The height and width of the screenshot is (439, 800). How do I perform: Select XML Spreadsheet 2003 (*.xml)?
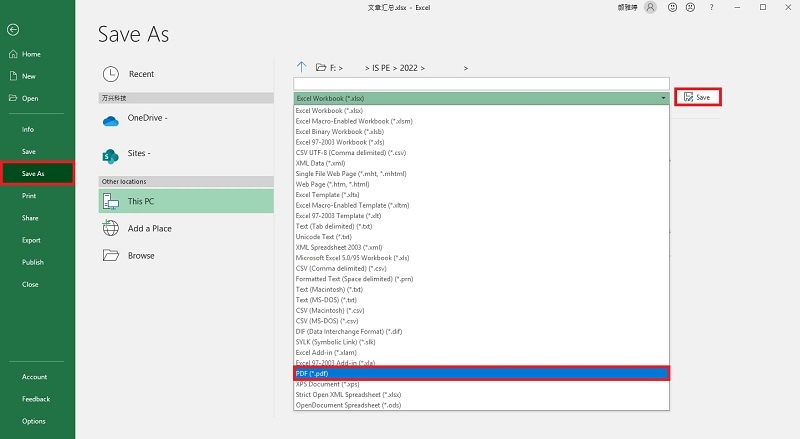pos(481,248)
